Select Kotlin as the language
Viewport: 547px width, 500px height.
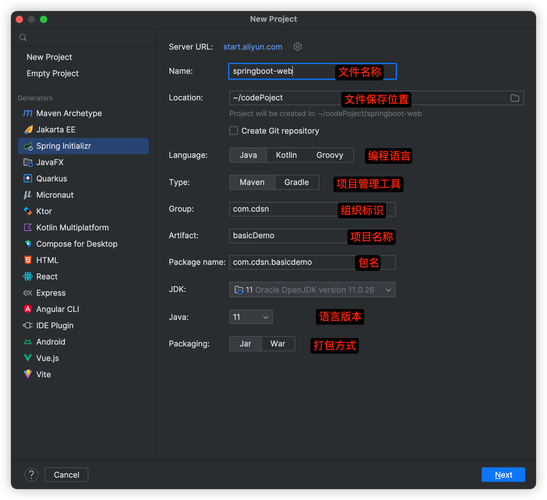point(286,155)
